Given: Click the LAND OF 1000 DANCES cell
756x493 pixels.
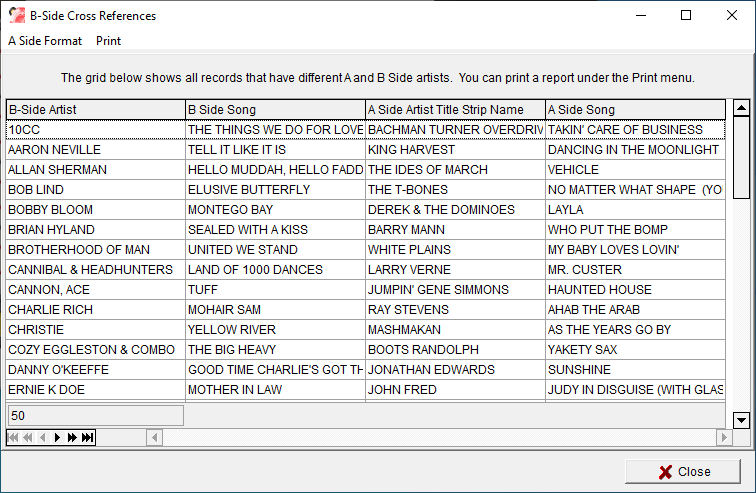Looking at the screenshot, I should (275, 270).
